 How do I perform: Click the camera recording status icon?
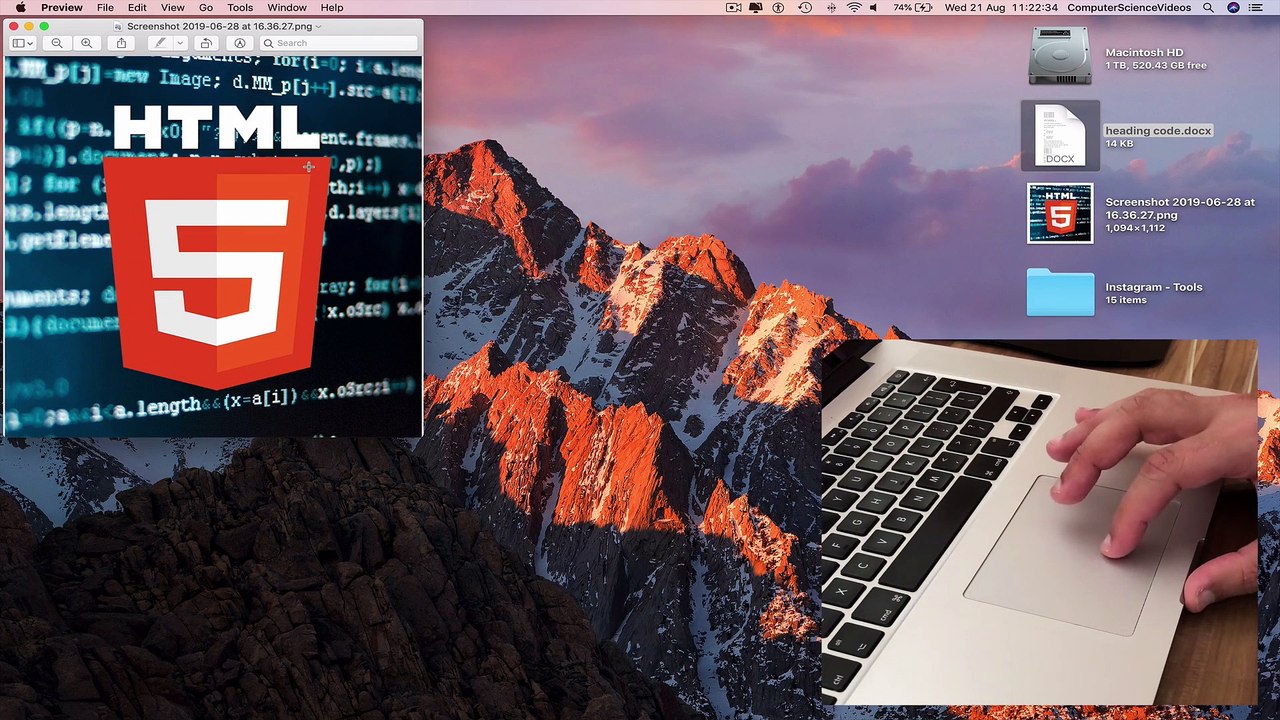coord(734,8)
